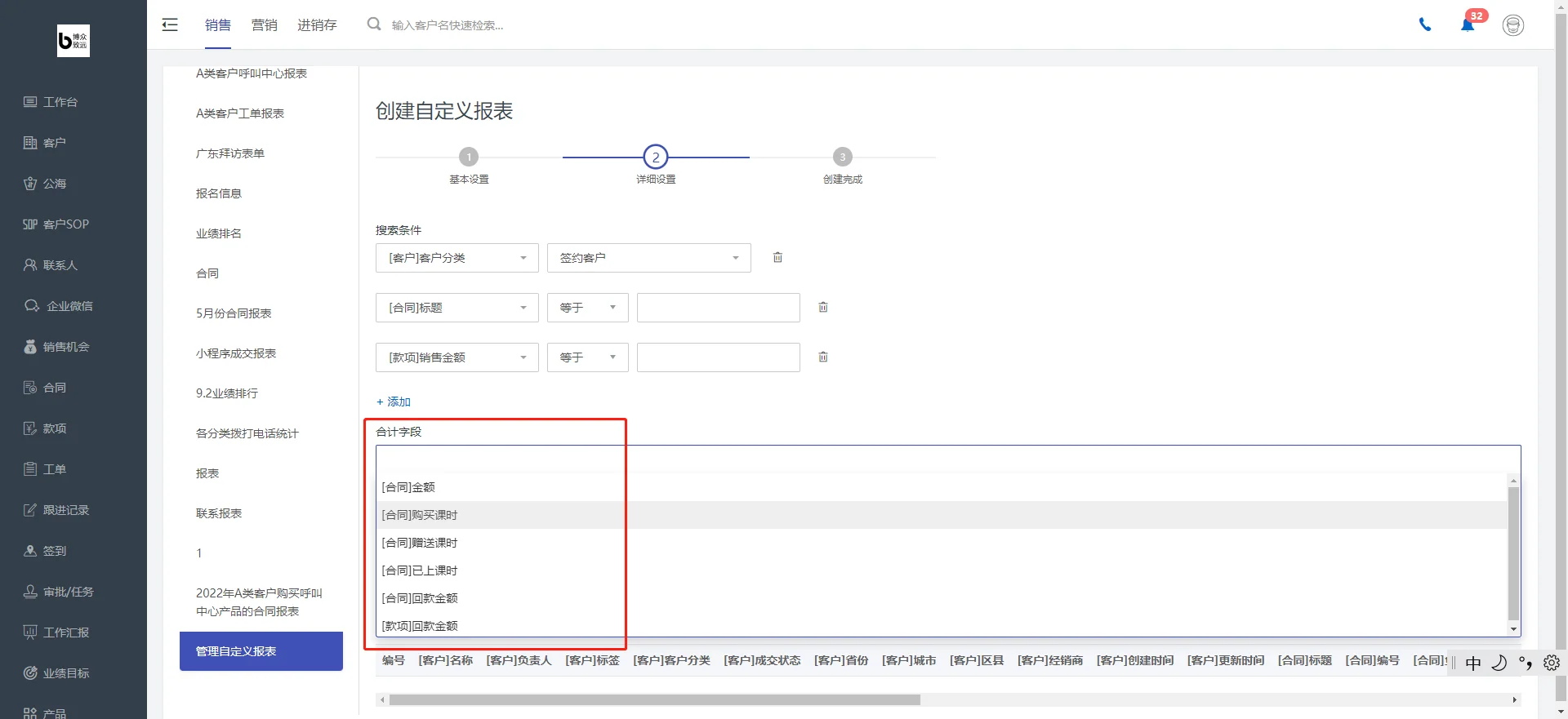
Task: Switch to the 销售 top tab
Action: pyautogui.click(x=218, y=25)
